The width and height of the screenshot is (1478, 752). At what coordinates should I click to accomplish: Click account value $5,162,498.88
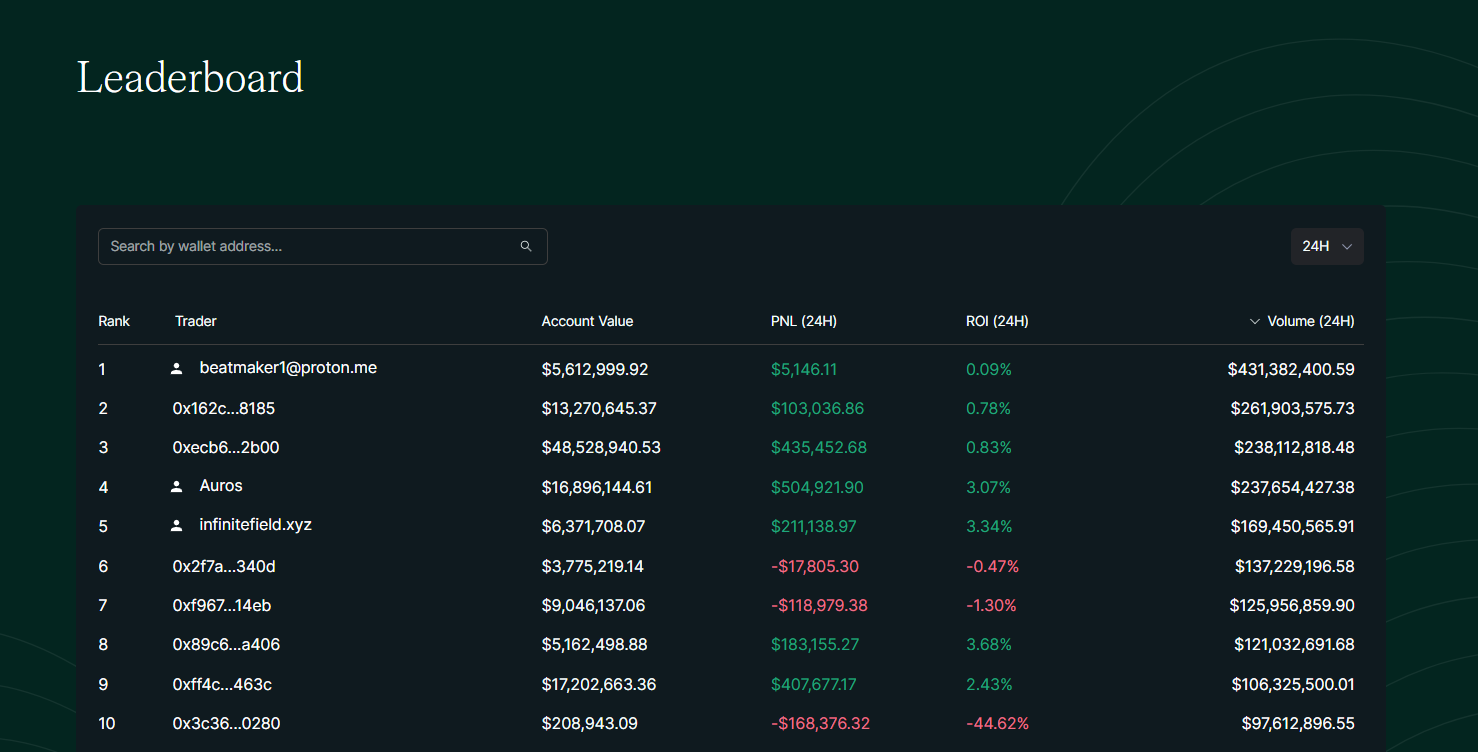pyautogui.click(x=594, y=645)
